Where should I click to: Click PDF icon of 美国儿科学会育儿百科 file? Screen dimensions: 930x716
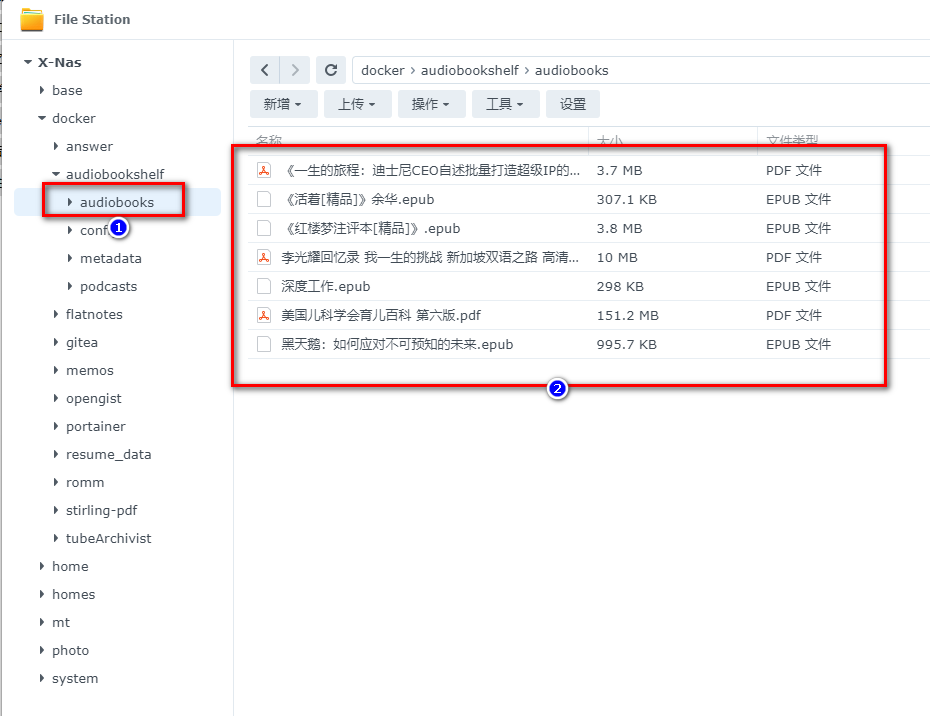point(264,316)
